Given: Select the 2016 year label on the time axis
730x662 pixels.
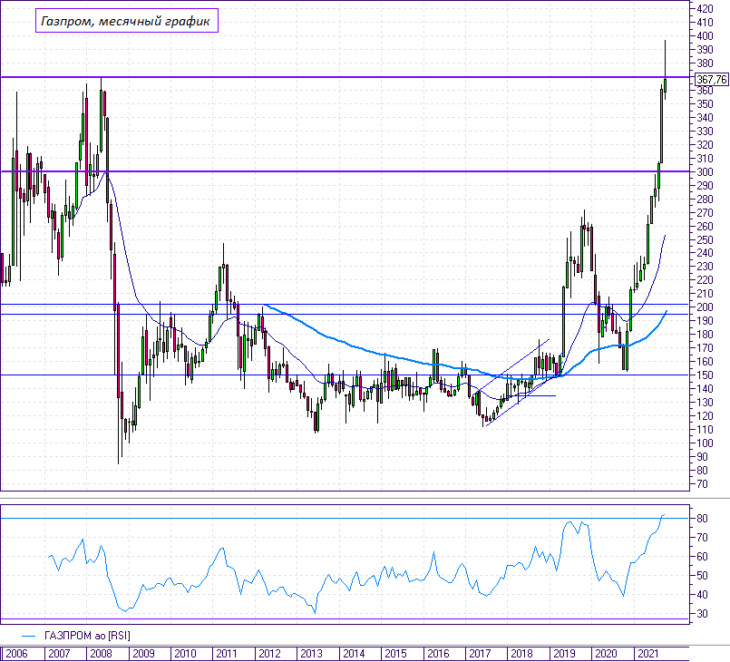Looking at the screenshot, I should (438, 654).
